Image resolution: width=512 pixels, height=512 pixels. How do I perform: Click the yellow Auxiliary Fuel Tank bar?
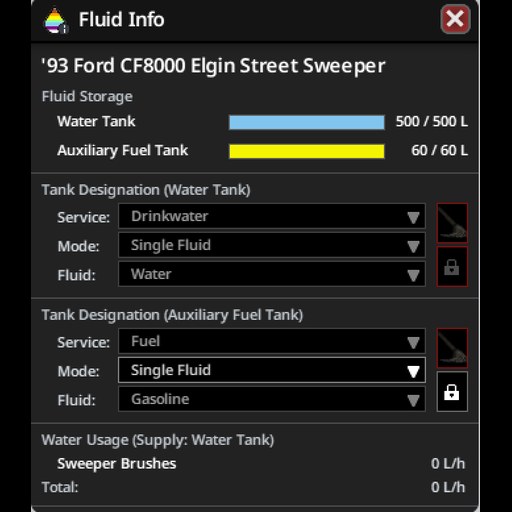(307, 151)
